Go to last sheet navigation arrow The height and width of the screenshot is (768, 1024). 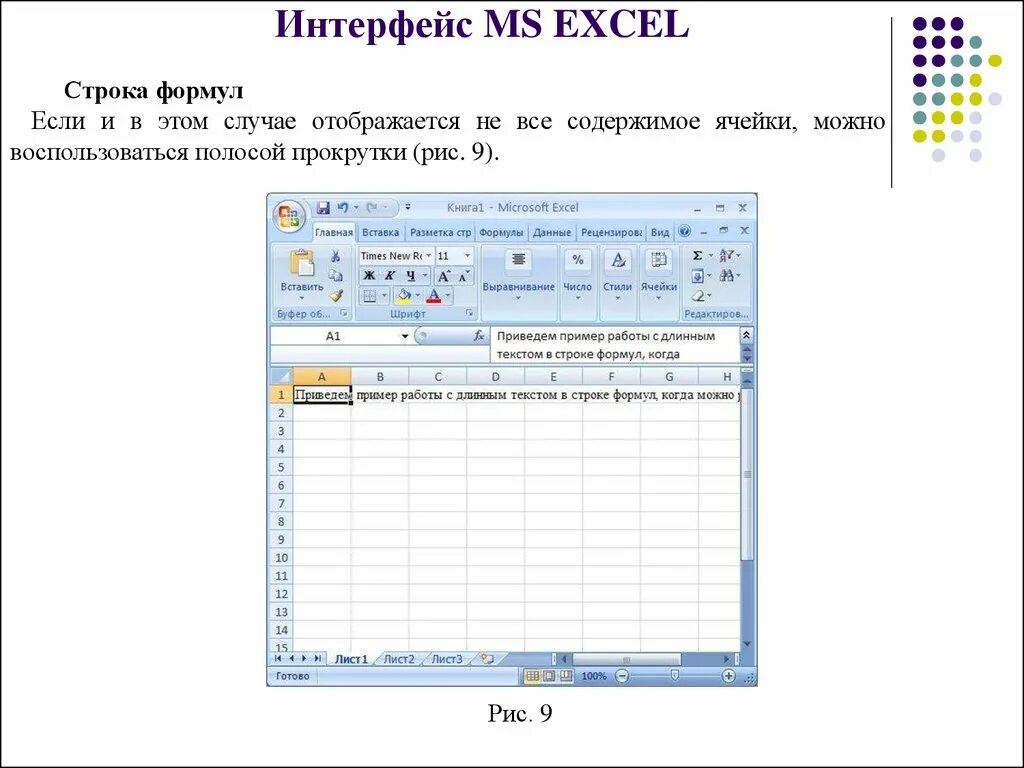(x=318, y=659)
